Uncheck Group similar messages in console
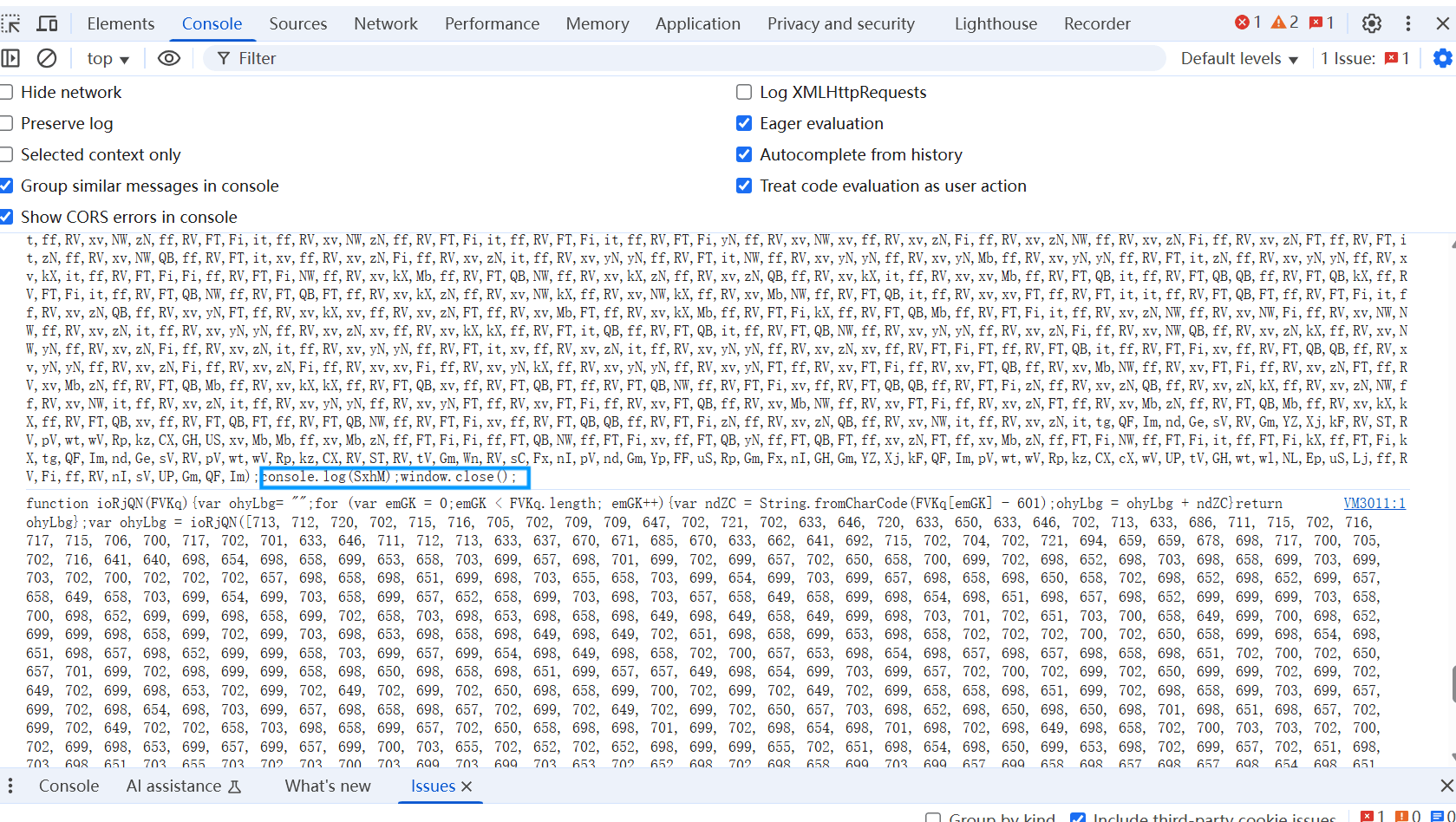1456x822 pixels. (x=7, y=186)
